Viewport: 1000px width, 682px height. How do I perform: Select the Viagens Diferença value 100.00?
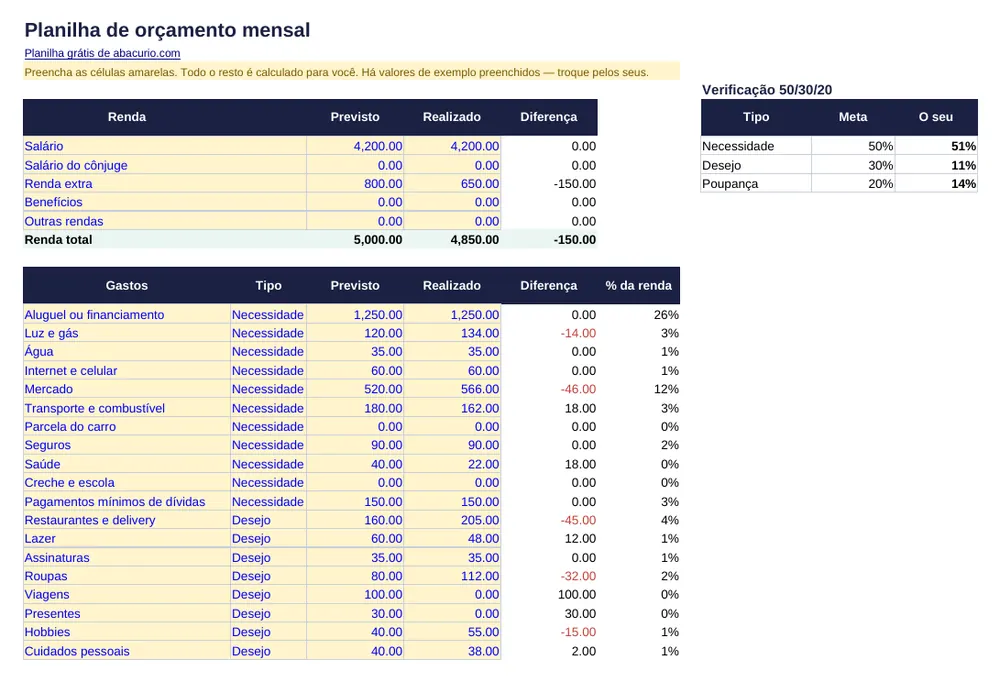(577, 595)
